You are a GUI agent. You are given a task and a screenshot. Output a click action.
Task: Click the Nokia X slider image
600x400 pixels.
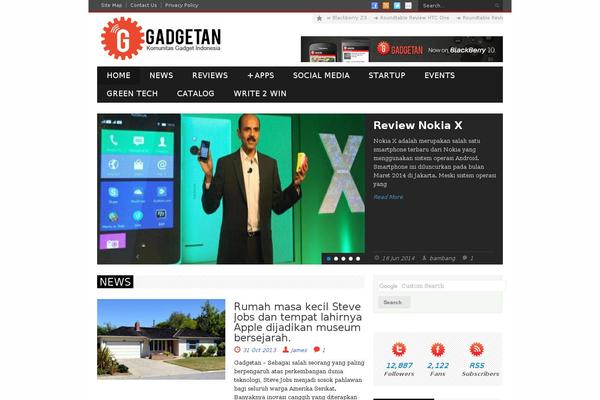(x=231, y=189)
